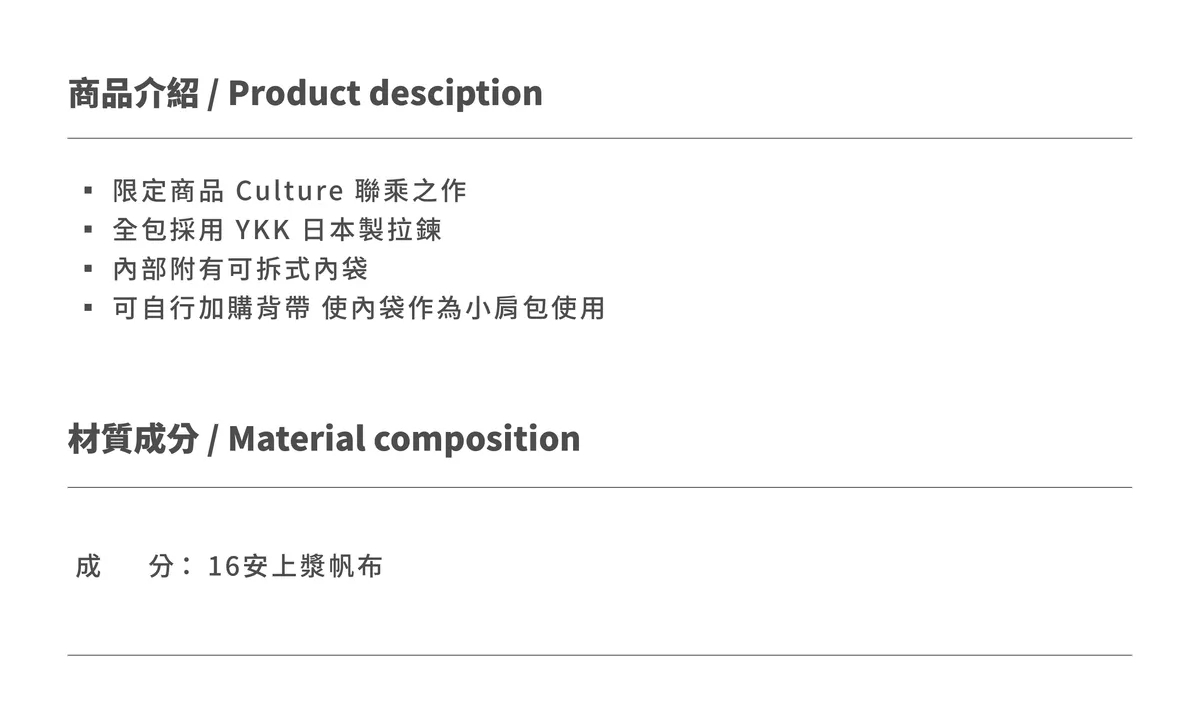Click the 16安上漿帆布 material value

[x=295, y=567]
